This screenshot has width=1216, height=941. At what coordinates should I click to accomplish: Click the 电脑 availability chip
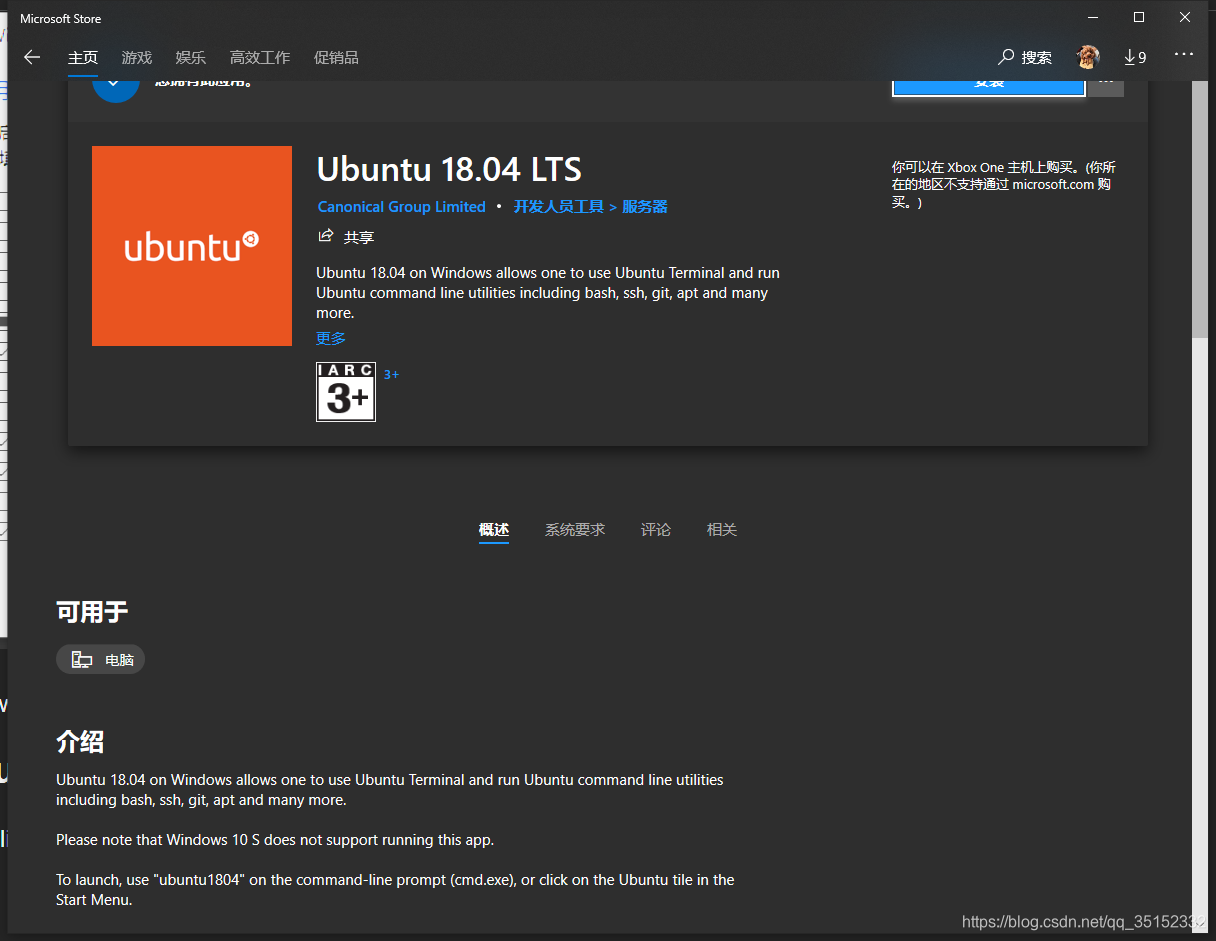tap(100, 660)
